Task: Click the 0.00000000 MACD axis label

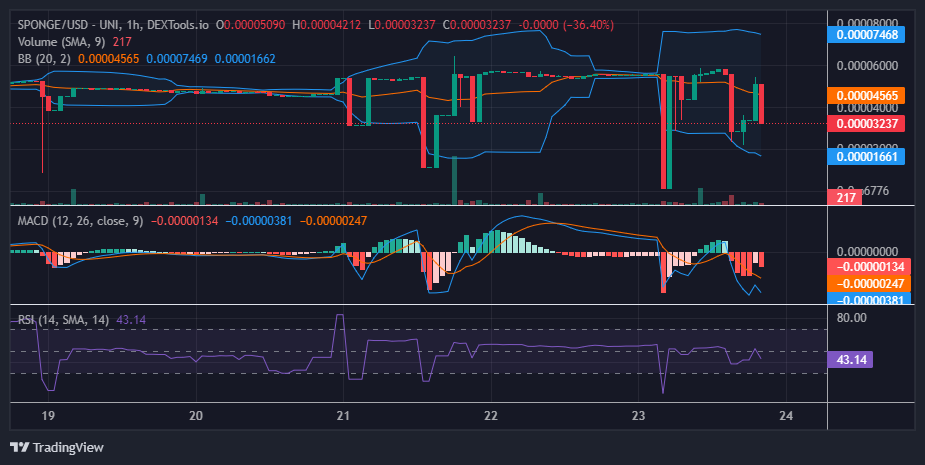Action: pos(867,251)
